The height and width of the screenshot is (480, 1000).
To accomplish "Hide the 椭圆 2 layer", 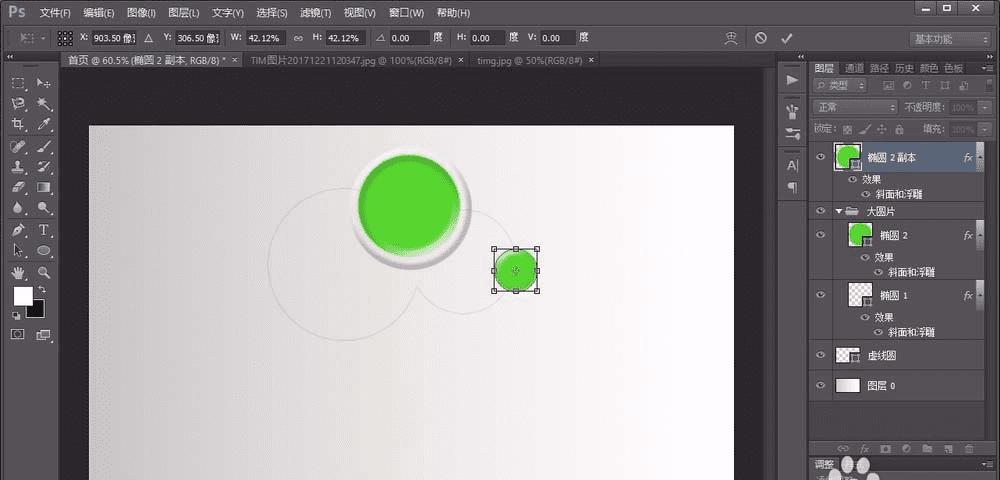I will coord(821,235).
